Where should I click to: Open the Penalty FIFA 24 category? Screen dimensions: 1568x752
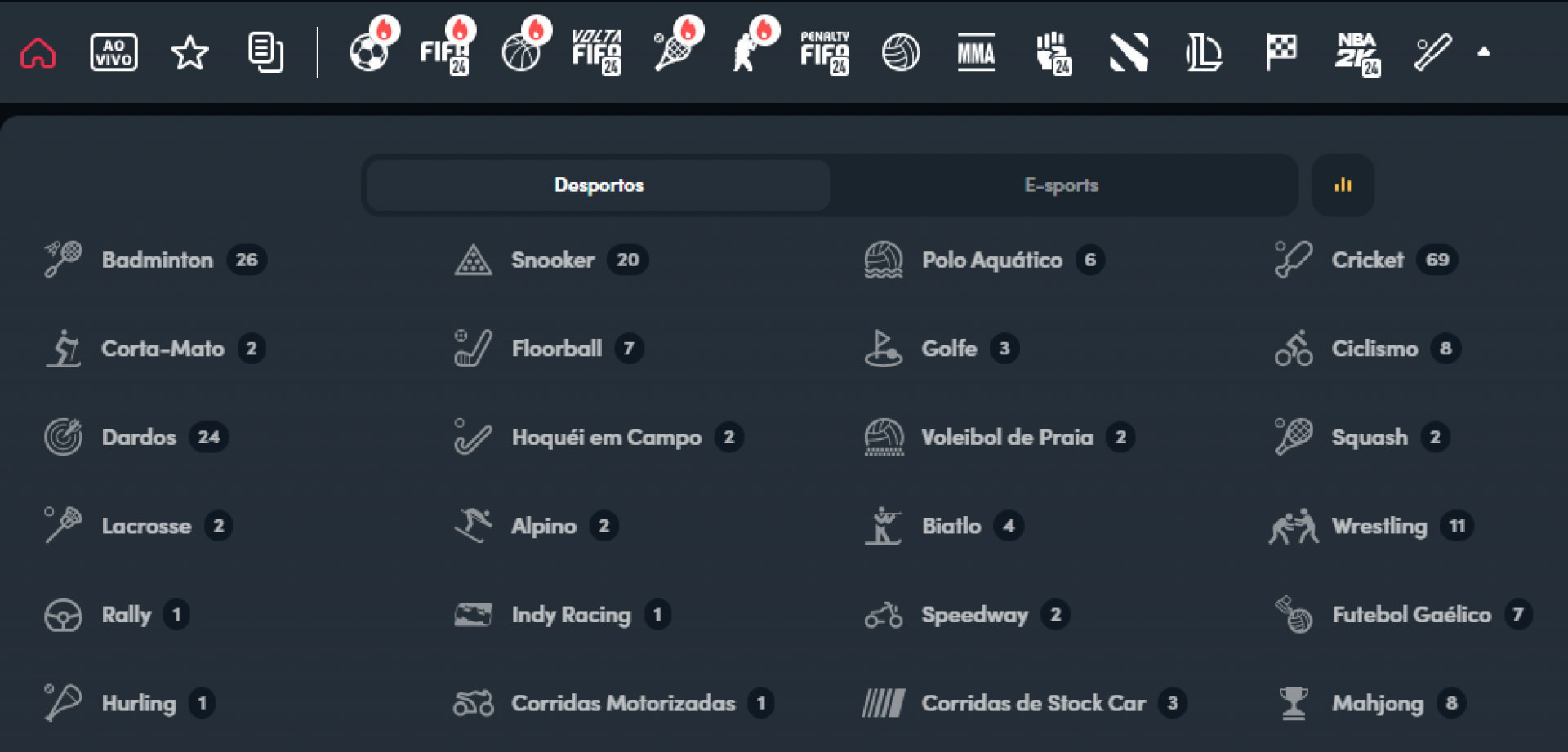(x=825, y=53)
